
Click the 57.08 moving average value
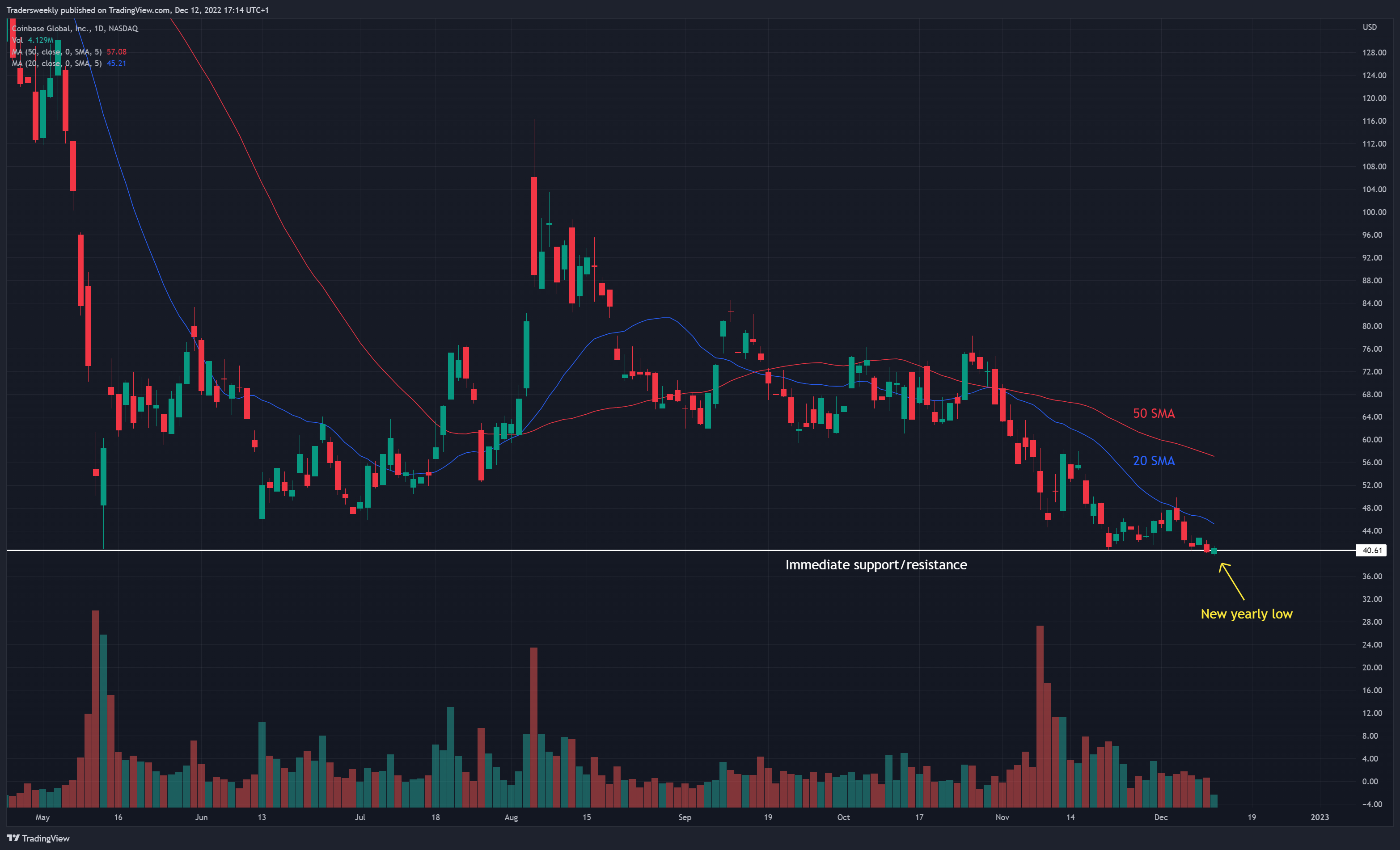point(116,52)
